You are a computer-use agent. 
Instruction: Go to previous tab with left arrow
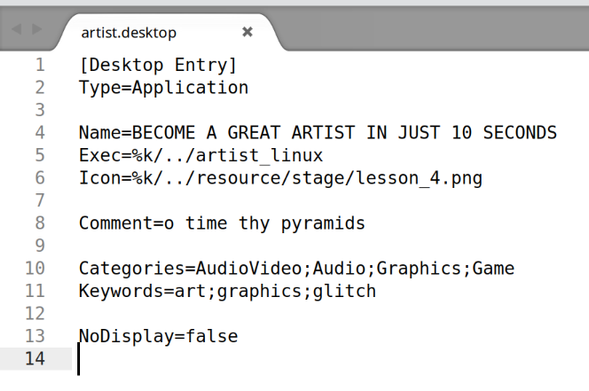[x=17, y=29]
